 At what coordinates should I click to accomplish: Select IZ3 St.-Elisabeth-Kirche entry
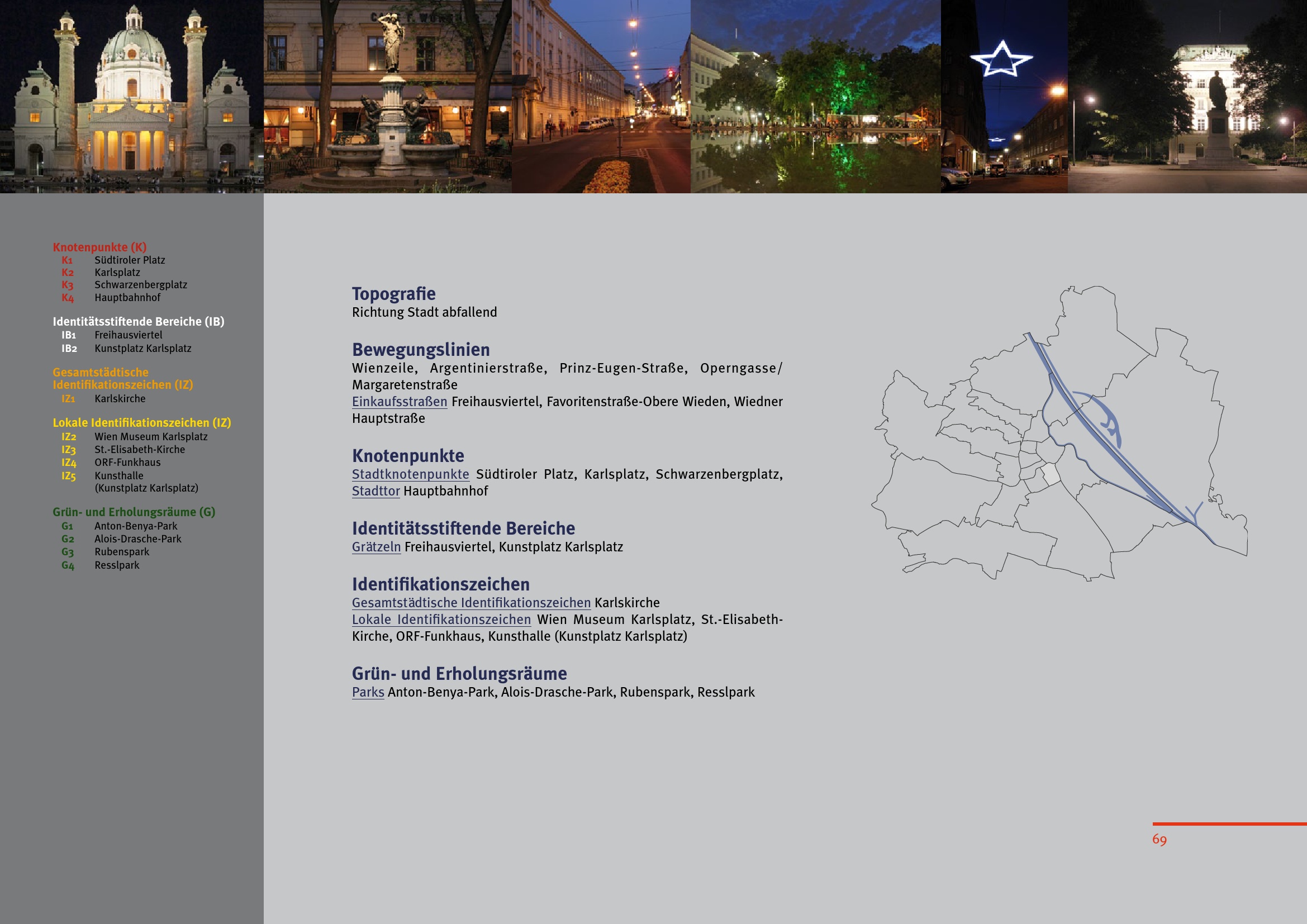140,450
